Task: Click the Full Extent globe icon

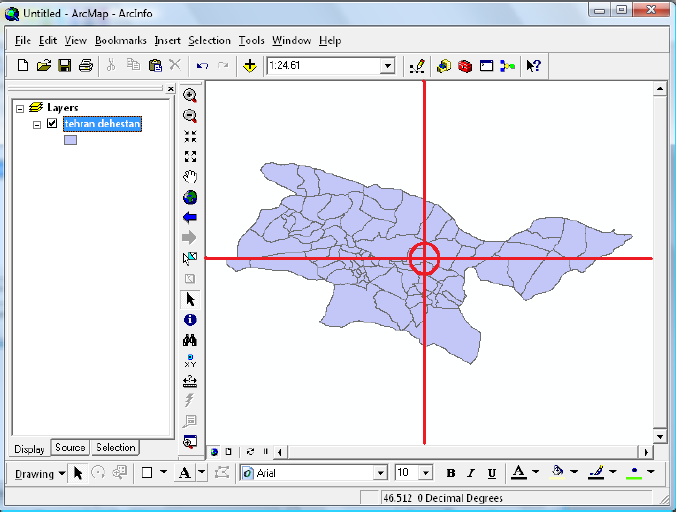Action: [x=190, y=197]
